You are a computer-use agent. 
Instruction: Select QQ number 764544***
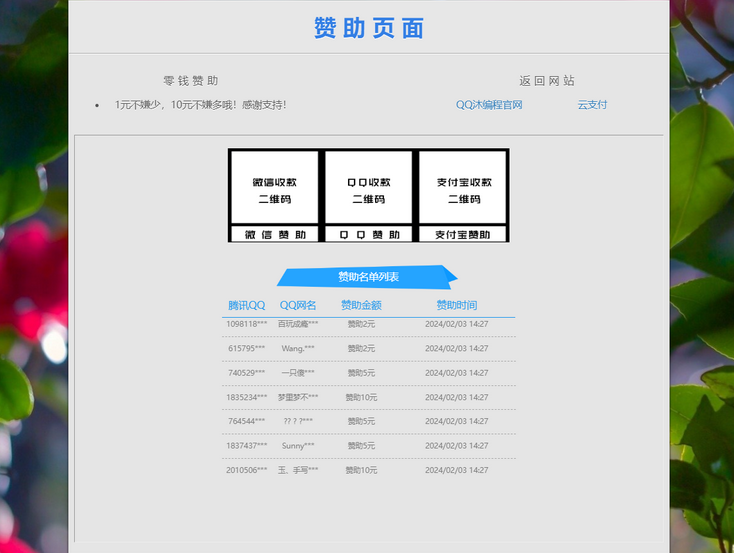[247, 421]
